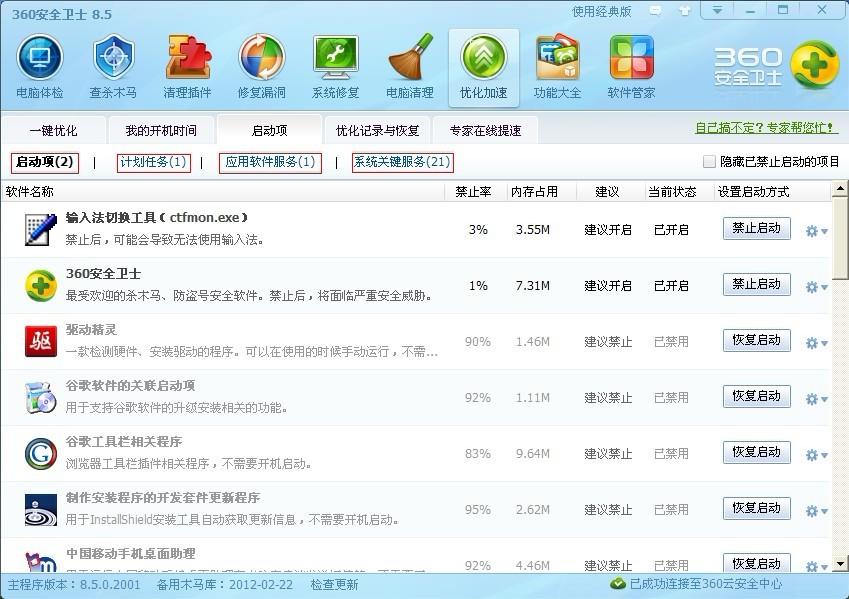The image size is (849, 599).
Task: Open gear dropdown for 中国移动手机桌面助理
Action: coord(817,567)
